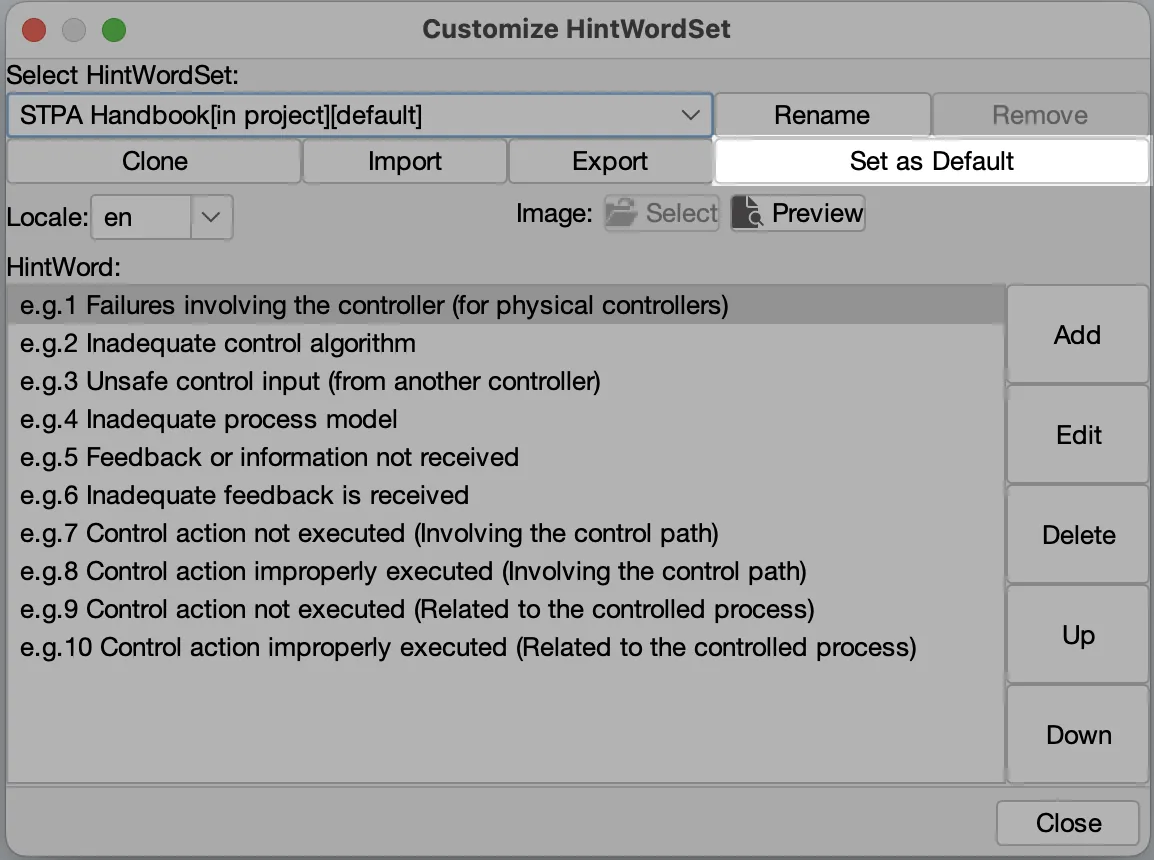
Task: Close the Customize HintWordSet dialog
Action: (x=1068, y=823)
